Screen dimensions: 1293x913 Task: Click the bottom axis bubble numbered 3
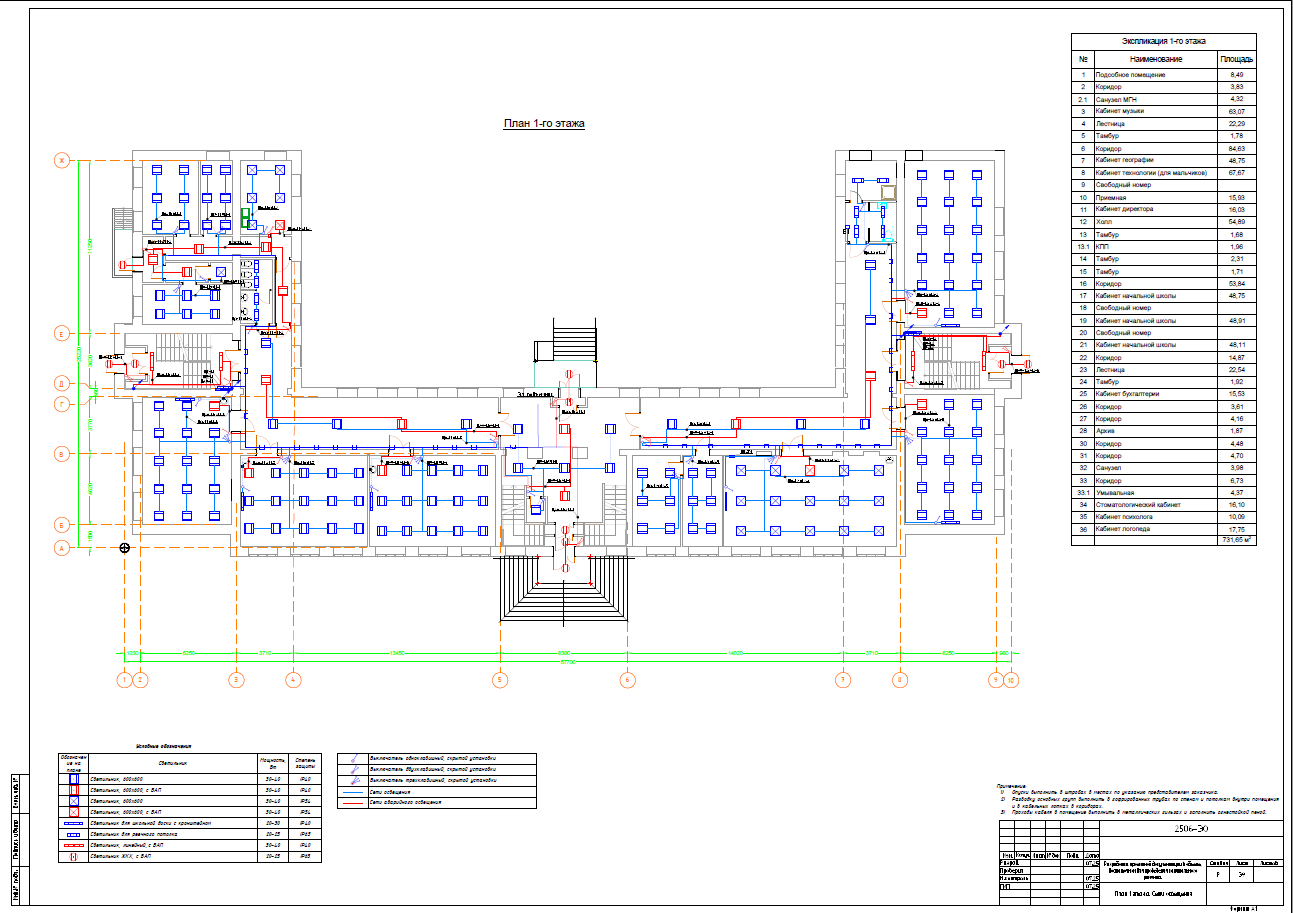tap(236, 680)
